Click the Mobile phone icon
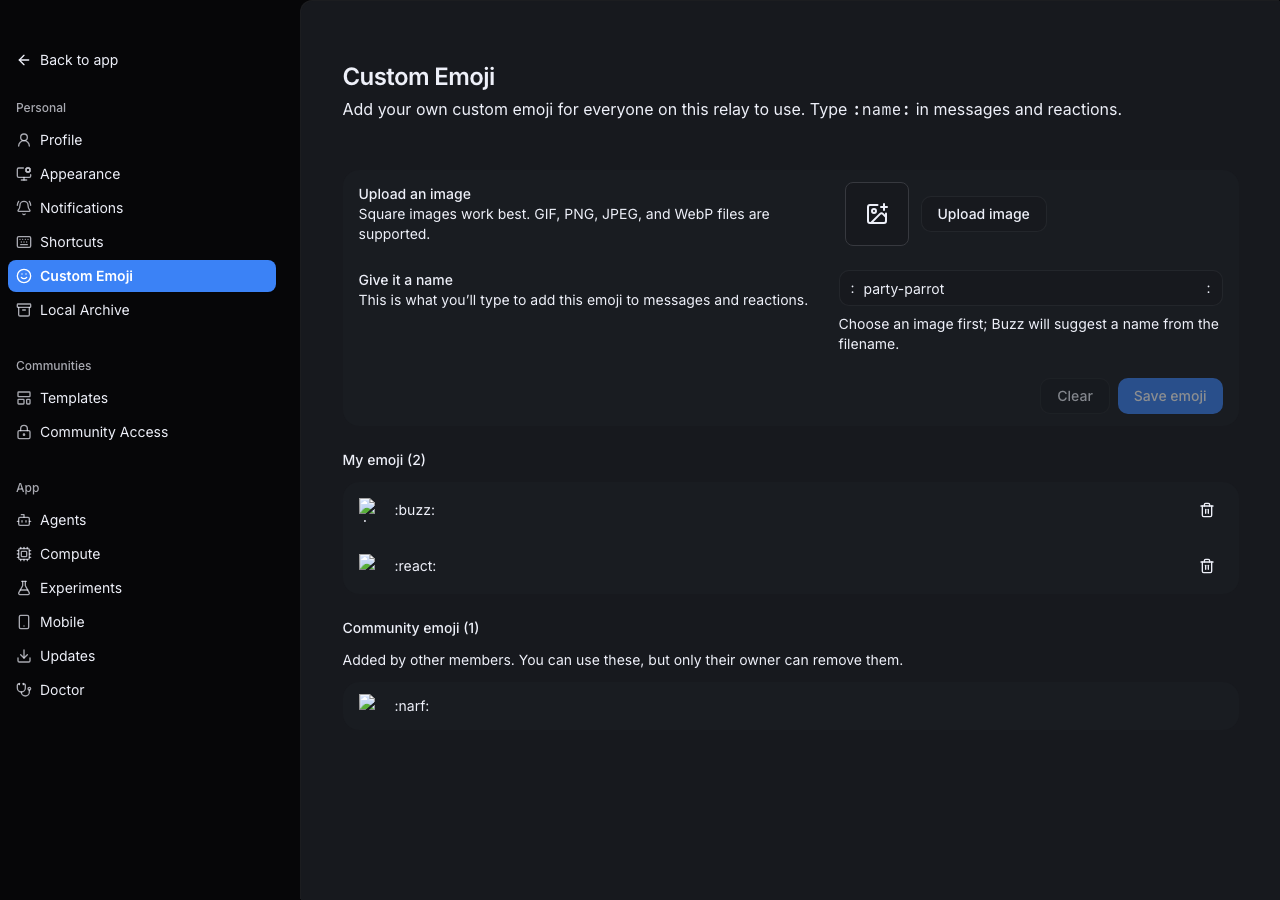Screen dimensions: 1280x900 (x=24, y=622)
